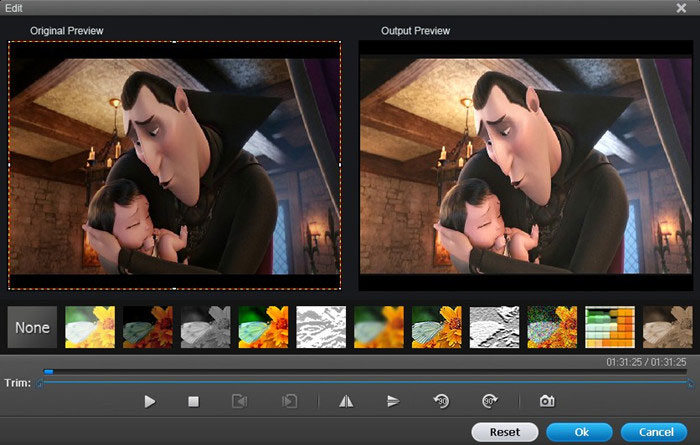This screenshot has width=700, height=445.
Task: Set trim end point icon
Action: [289, 401]
